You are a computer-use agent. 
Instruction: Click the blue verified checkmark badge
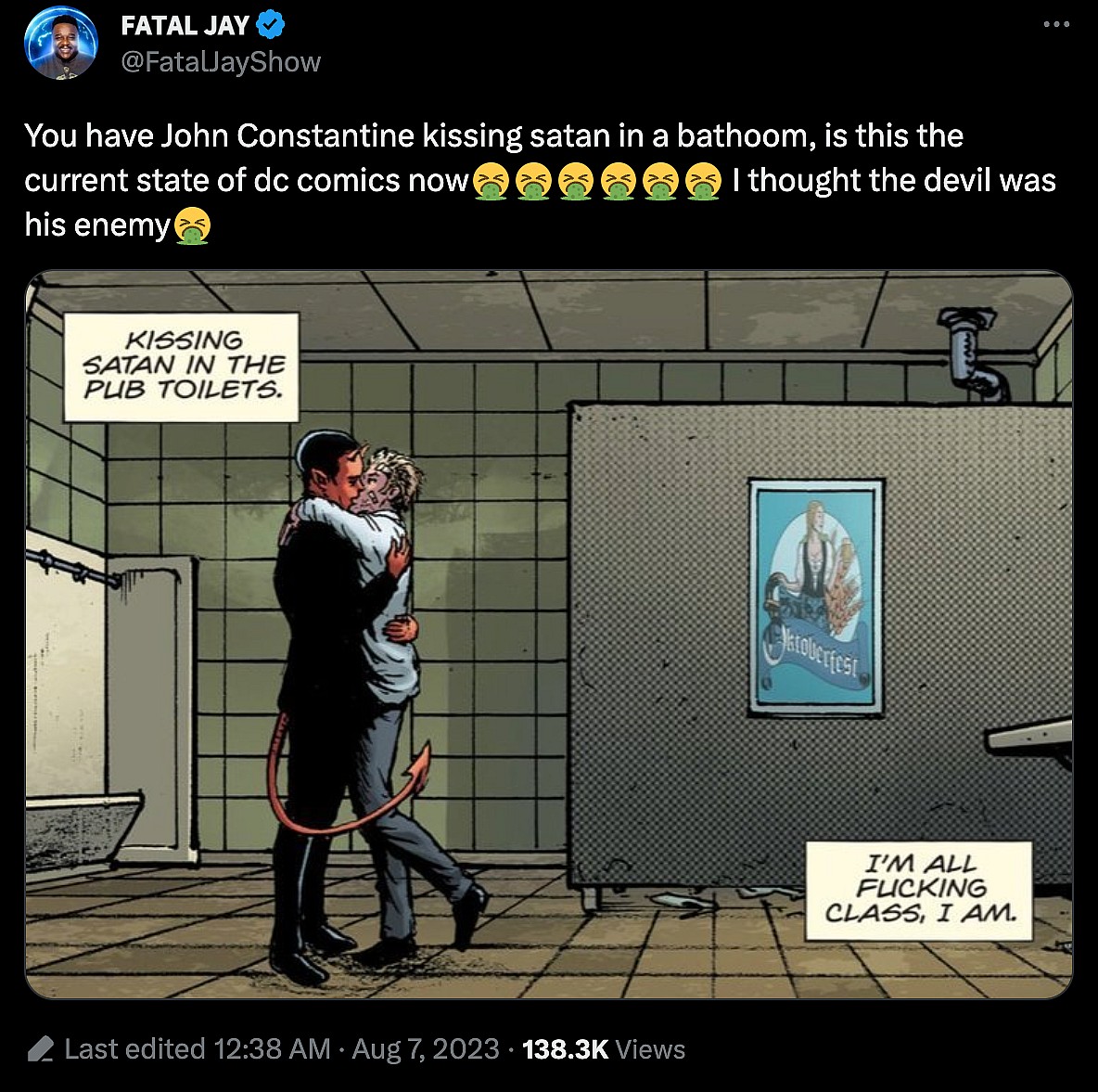[x=270, y=26]
